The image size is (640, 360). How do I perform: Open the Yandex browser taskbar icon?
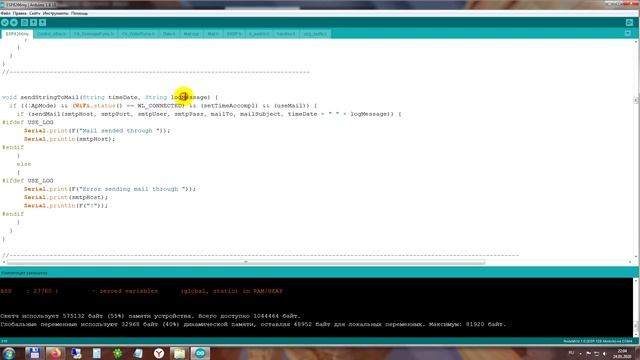(159, 353)
